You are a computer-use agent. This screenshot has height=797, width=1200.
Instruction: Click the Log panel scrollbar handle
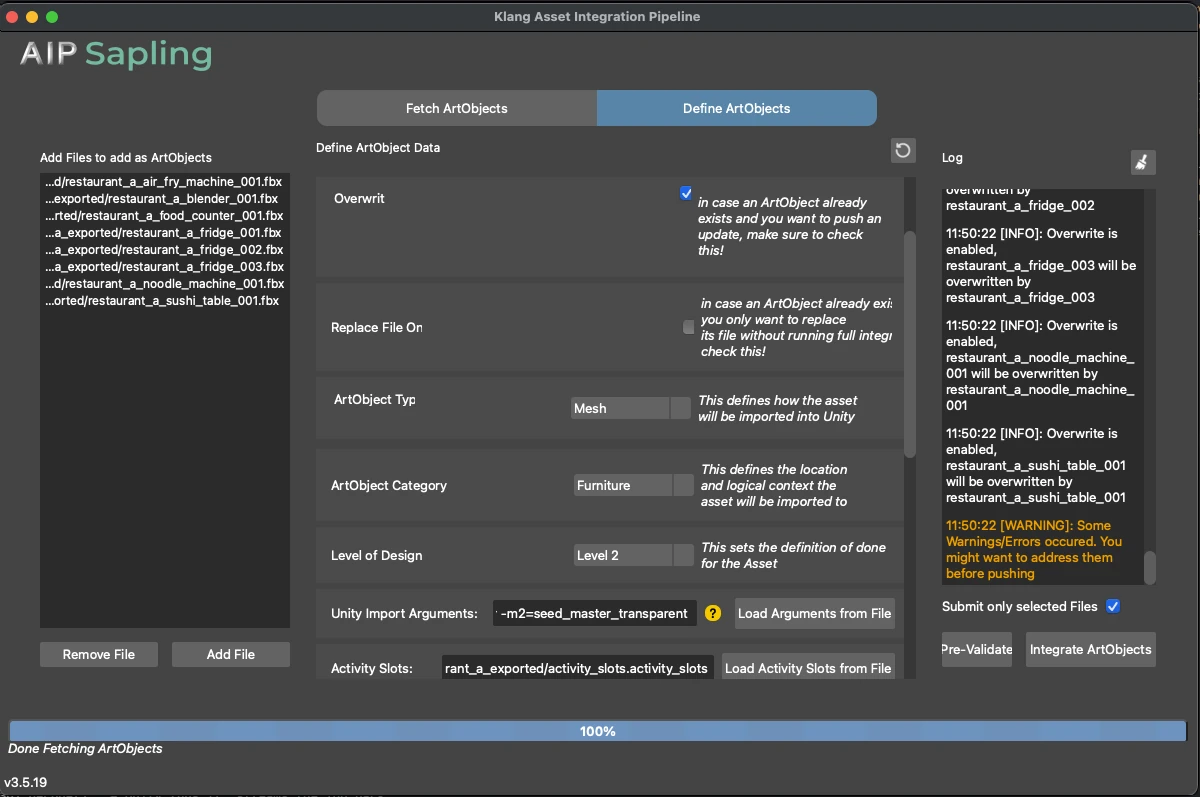tap(1150, 567)
